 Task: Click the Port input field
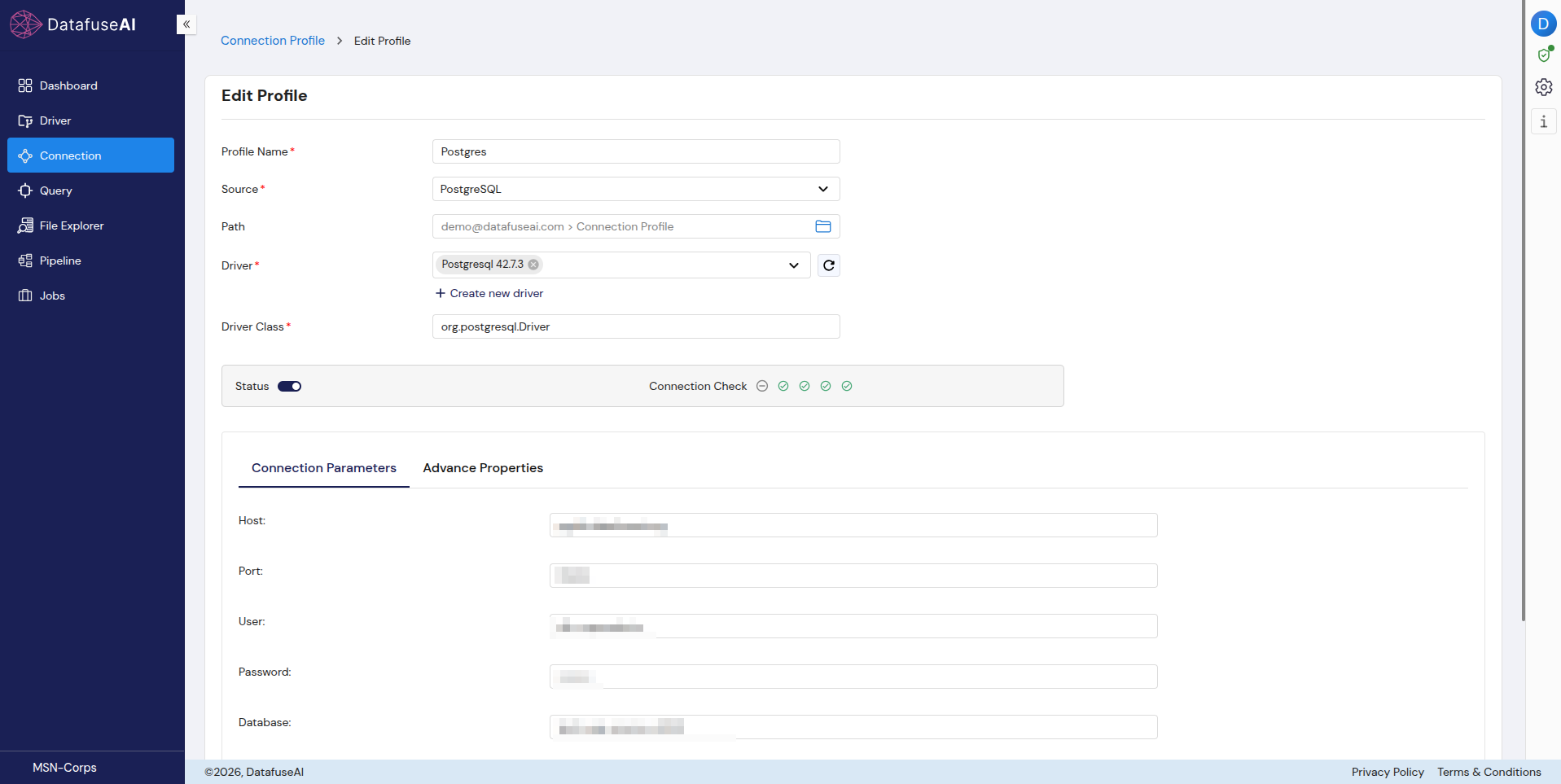853,576
